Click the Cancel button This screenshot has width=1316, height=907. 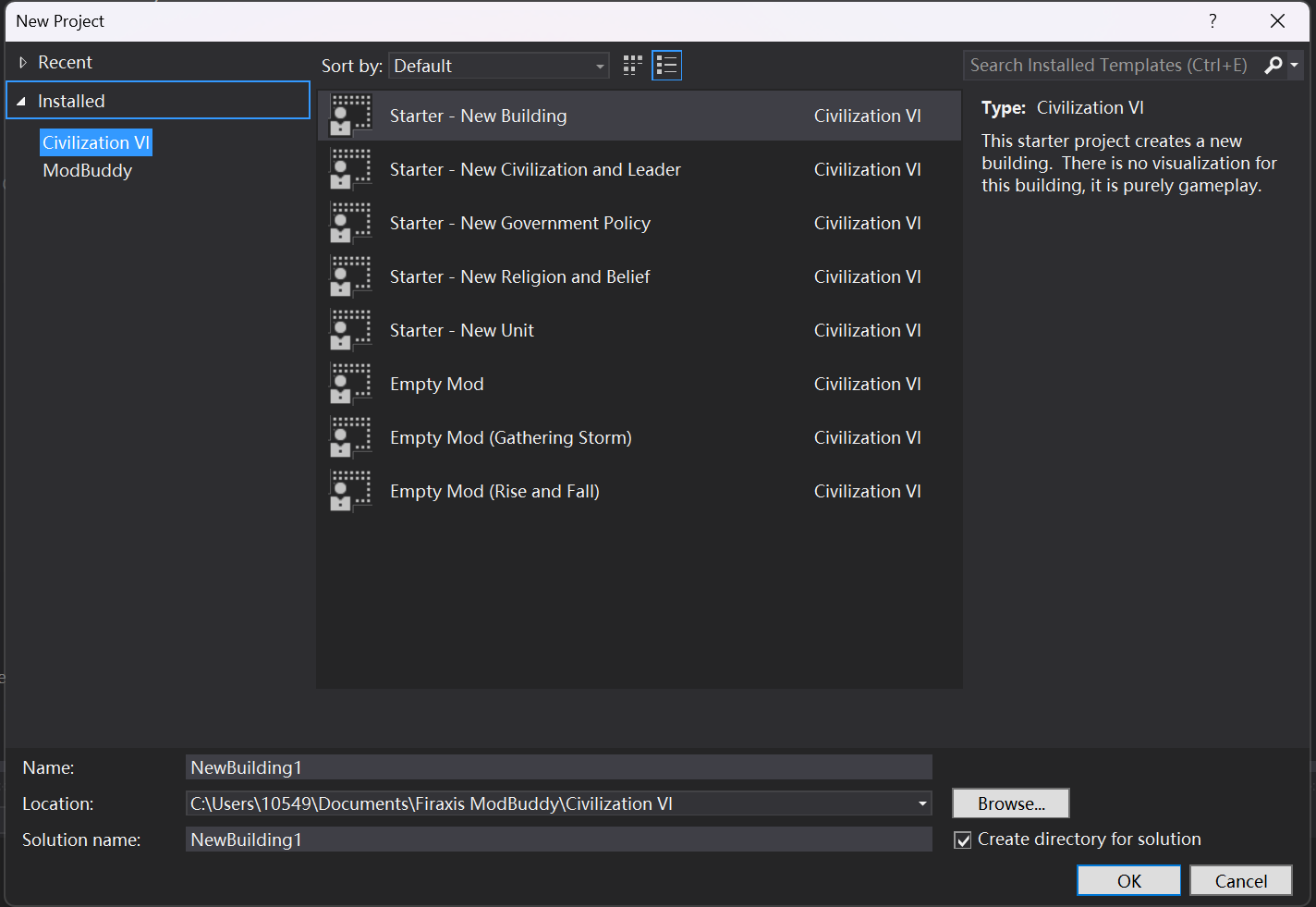[x=1240, y=881]
